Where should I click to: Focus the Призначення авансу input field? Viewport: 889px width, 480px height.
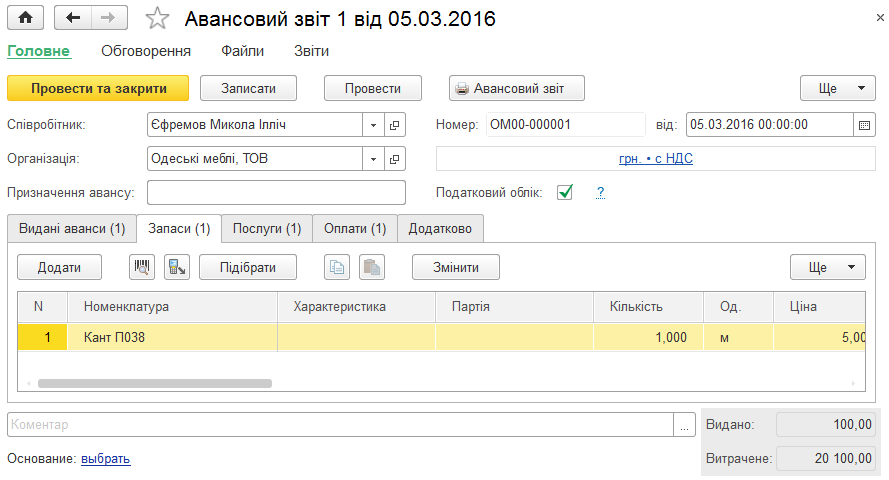tap(276, 193)
